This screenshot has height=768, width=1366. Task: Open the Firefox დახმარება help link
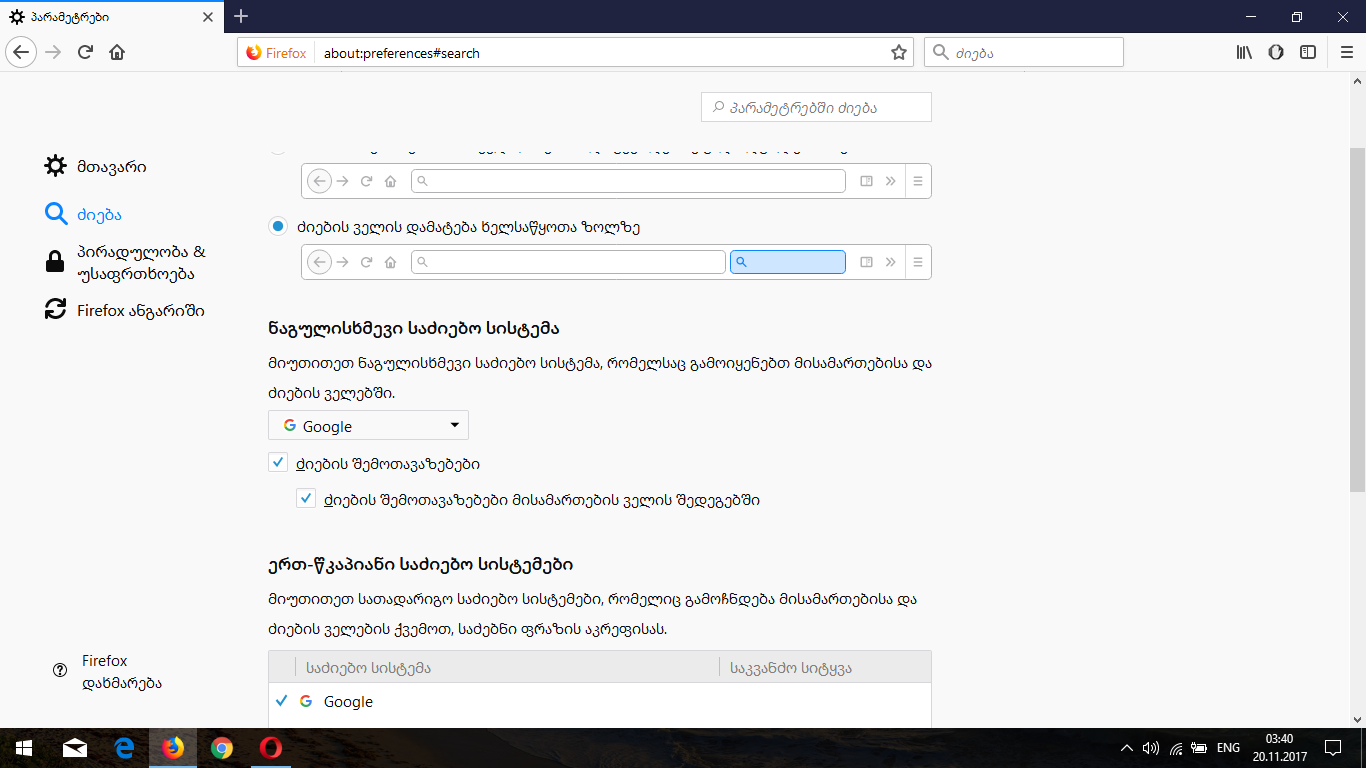click(121, 672)
